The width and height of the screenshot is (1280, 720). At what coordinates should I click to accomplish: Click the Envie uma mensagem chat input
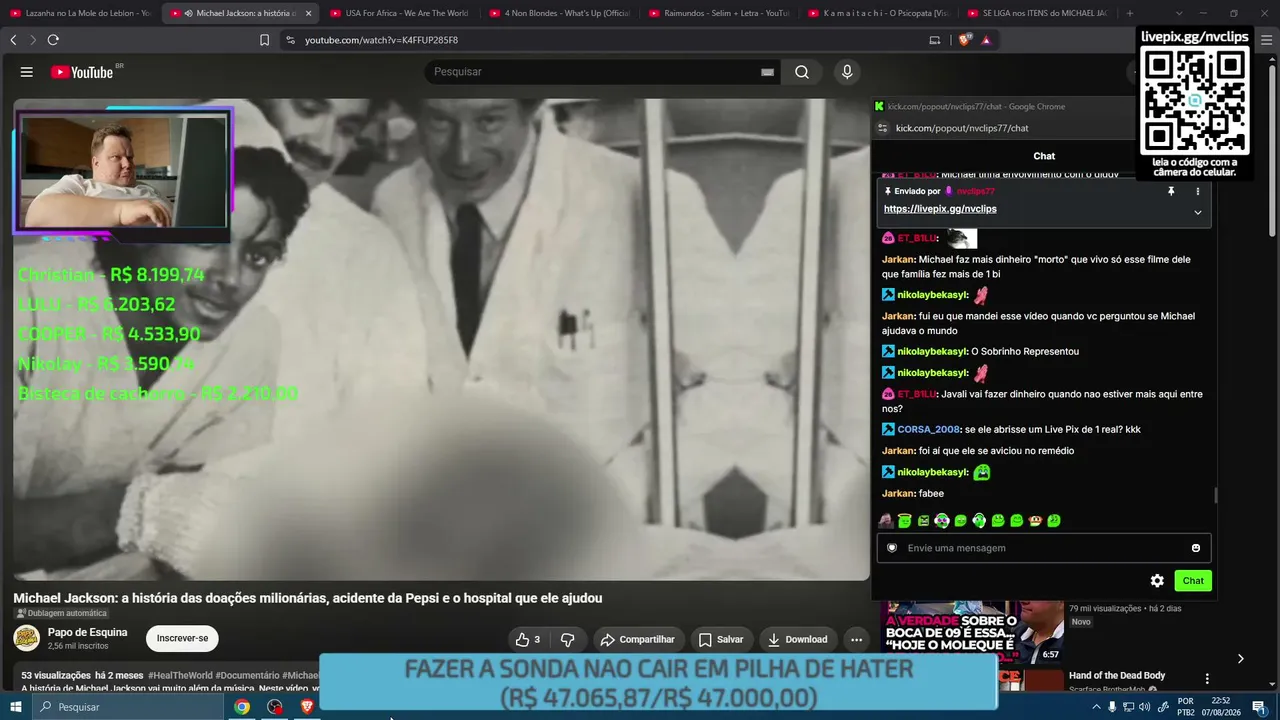click(x=1043, y=548)
